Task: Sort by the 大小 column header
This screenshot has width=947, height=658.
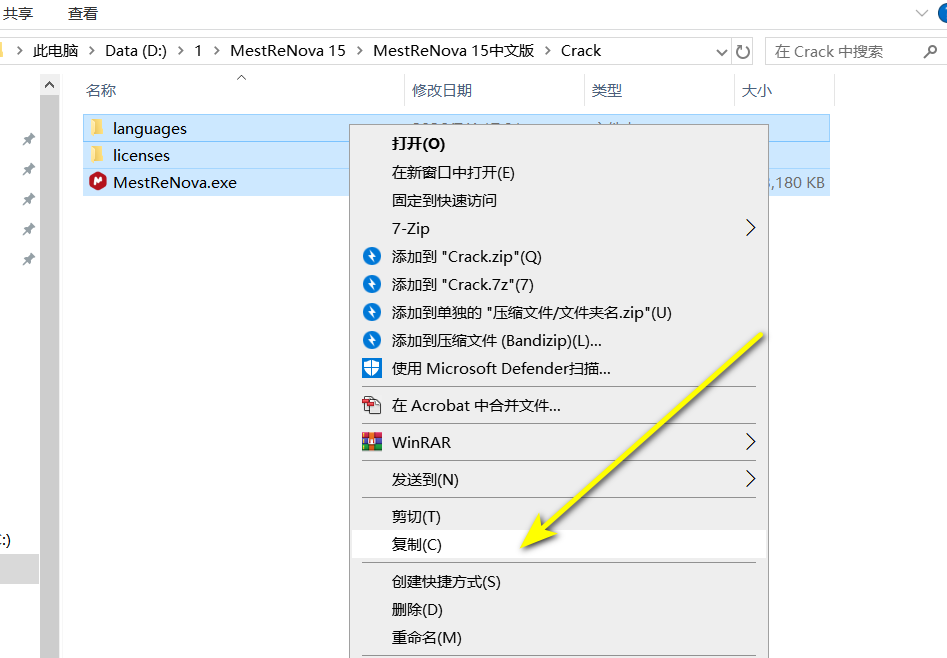Action: [x=756, y=91]
